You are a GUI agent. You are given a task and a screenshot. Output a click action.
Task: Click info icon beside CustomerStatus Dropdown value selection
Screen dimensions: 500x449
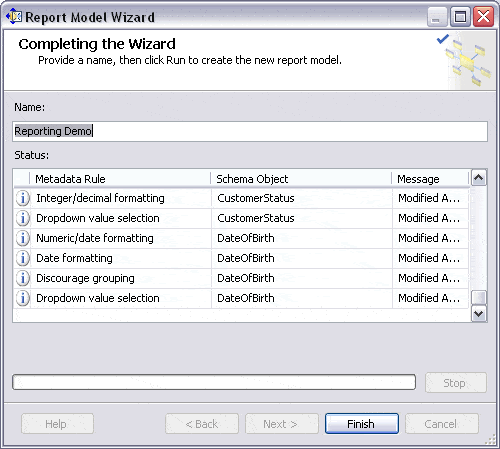(x=23, y=218)
